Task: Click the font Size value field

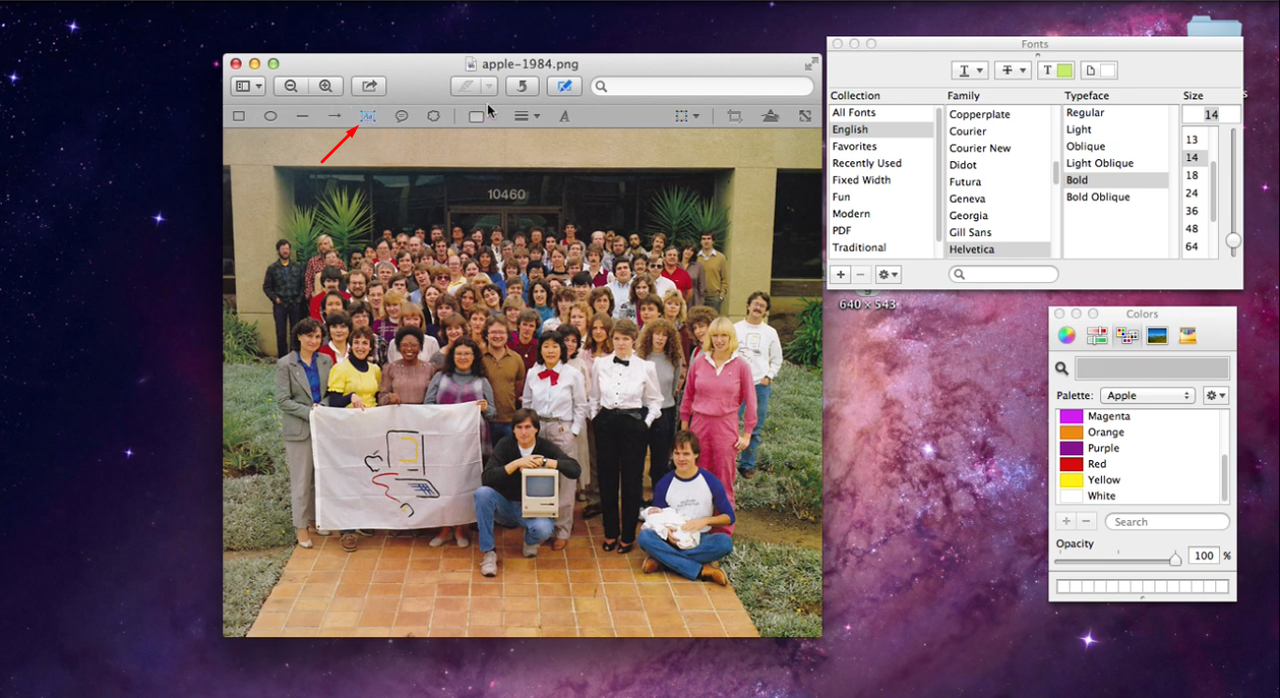Action: [x=1211, y=115]
